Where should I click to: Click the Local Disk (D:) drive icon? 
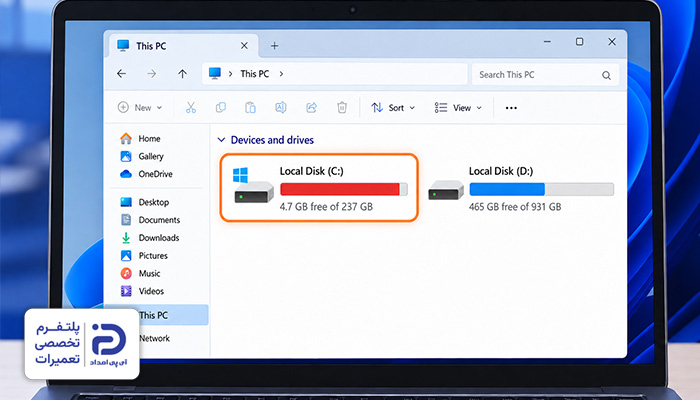click(x=446, y=190)
